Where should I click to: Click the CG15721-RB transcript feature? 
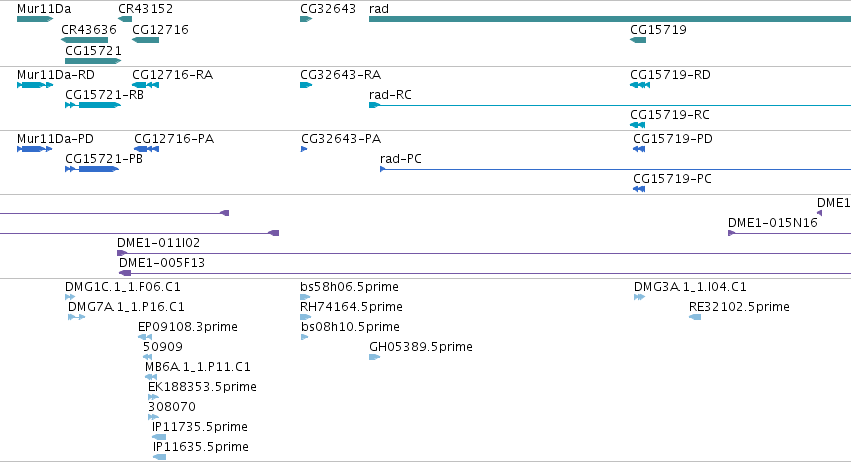pos(93,105)
